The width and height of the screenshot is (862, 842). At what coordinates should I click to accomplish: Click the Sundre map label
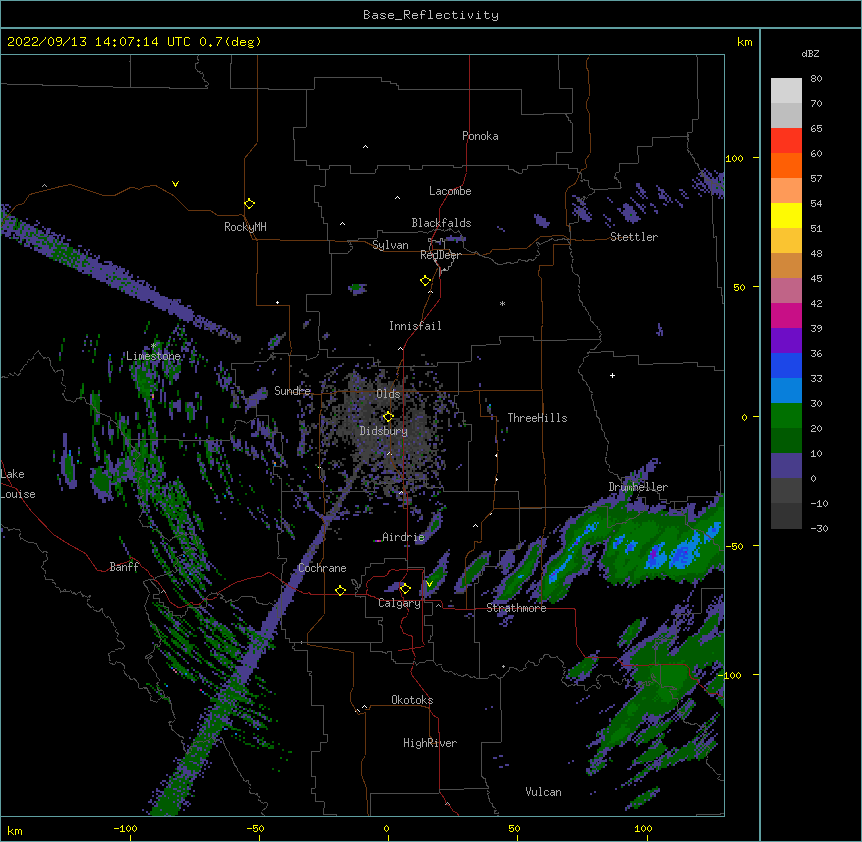point(292,391)
